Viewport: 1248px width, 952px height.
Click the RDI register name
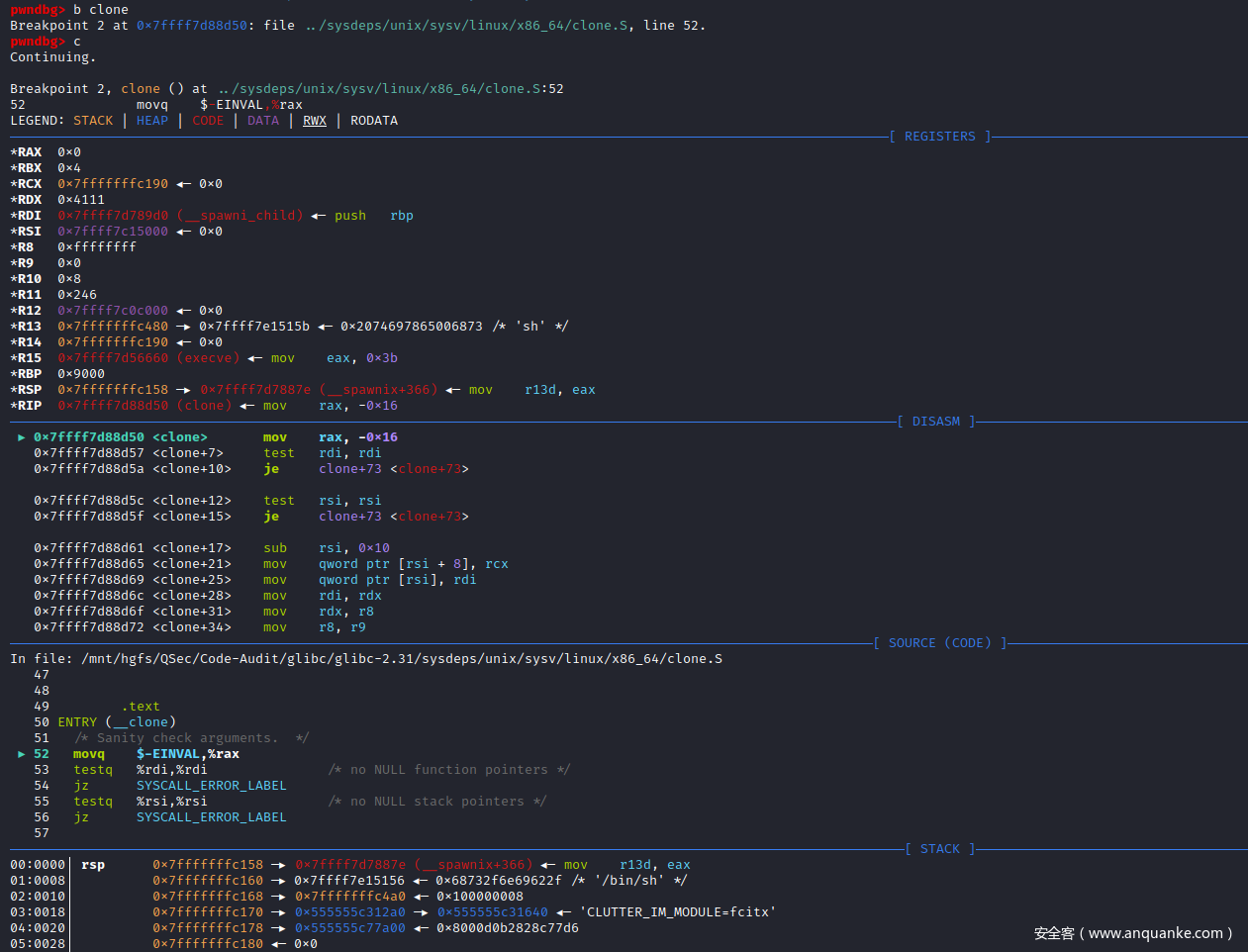(x=29, y=216)
